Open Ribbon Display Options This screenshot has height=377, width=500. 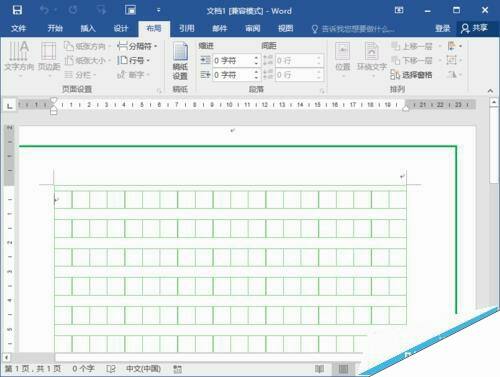tap(399, 10)
